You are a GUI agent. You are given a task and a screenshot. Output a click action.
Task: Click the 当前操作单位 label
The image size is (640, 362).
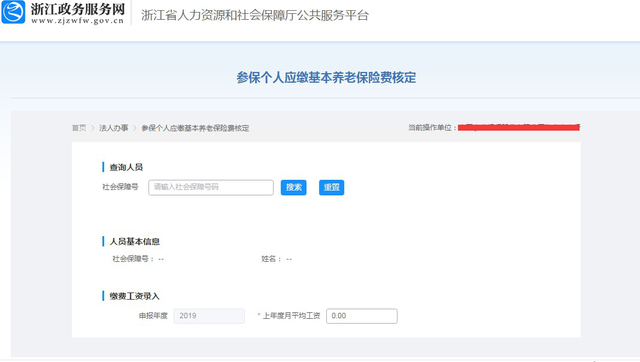432,128
